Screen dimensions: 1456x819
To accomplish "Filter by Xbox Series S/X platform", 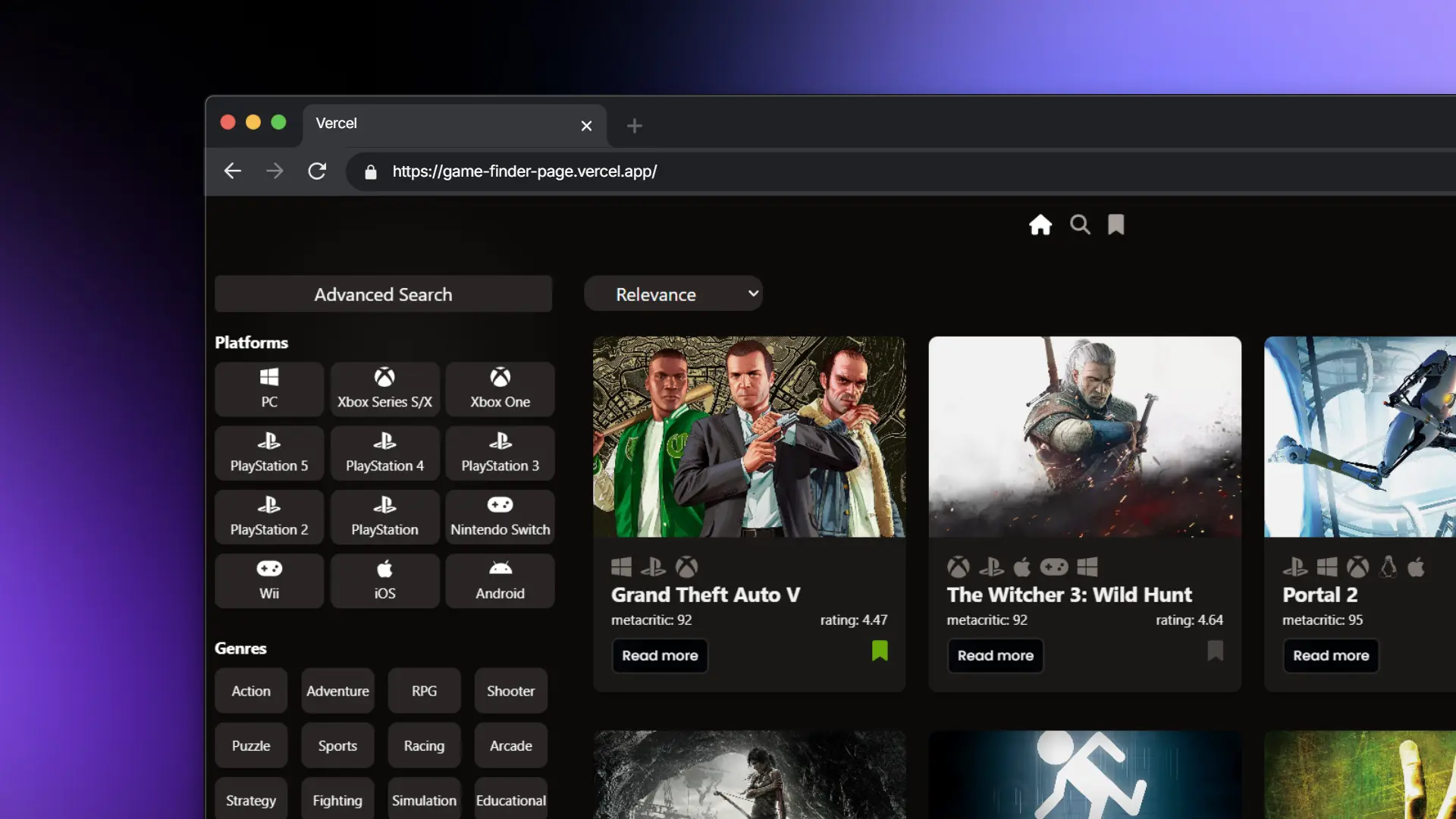I will coord(384,389).
